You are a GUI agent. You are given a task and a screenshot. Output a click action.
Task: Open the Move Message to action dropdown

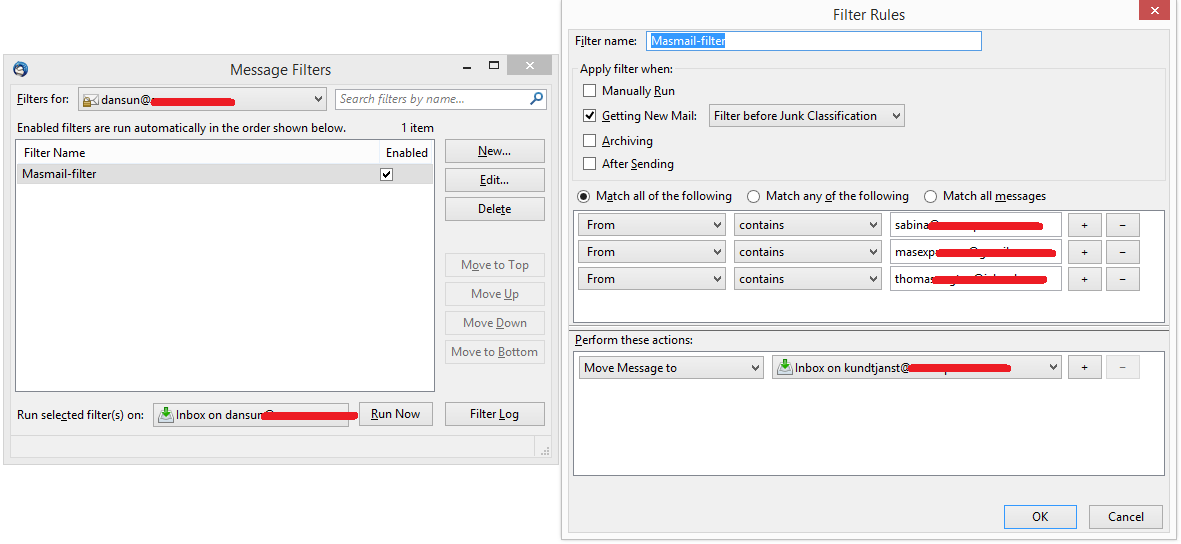pyautogui.click(x=671, y=368)
